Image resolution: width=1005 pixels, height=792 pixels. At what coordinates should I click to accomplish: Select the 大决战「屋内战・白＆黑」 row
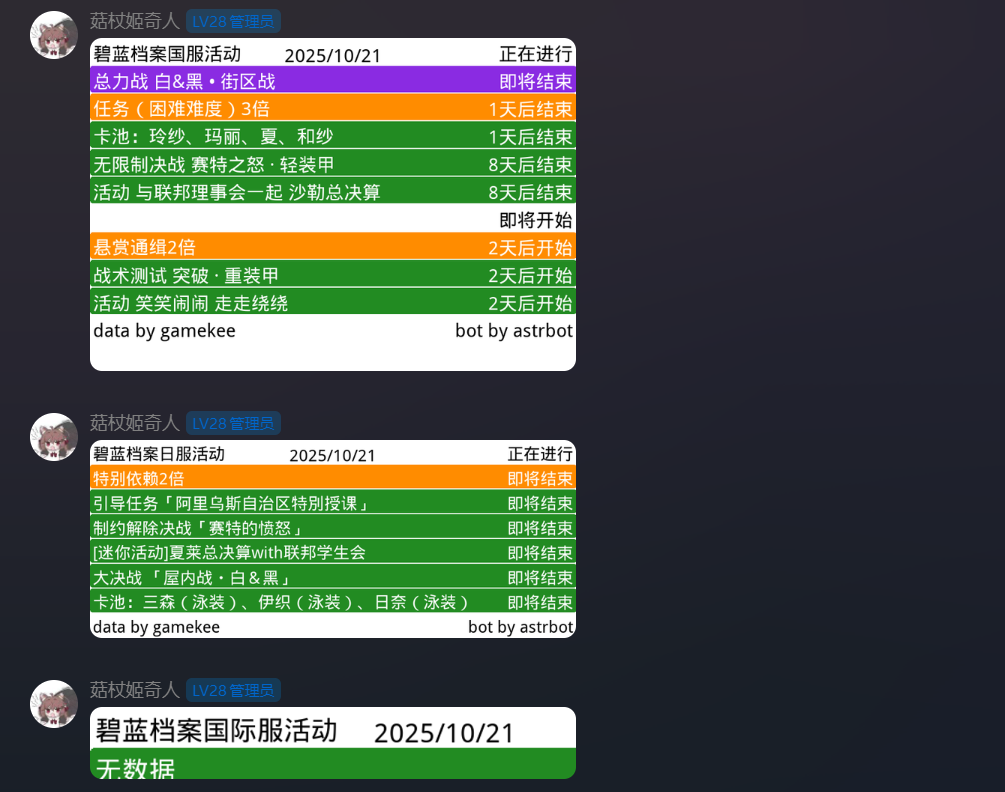[333, 577]
